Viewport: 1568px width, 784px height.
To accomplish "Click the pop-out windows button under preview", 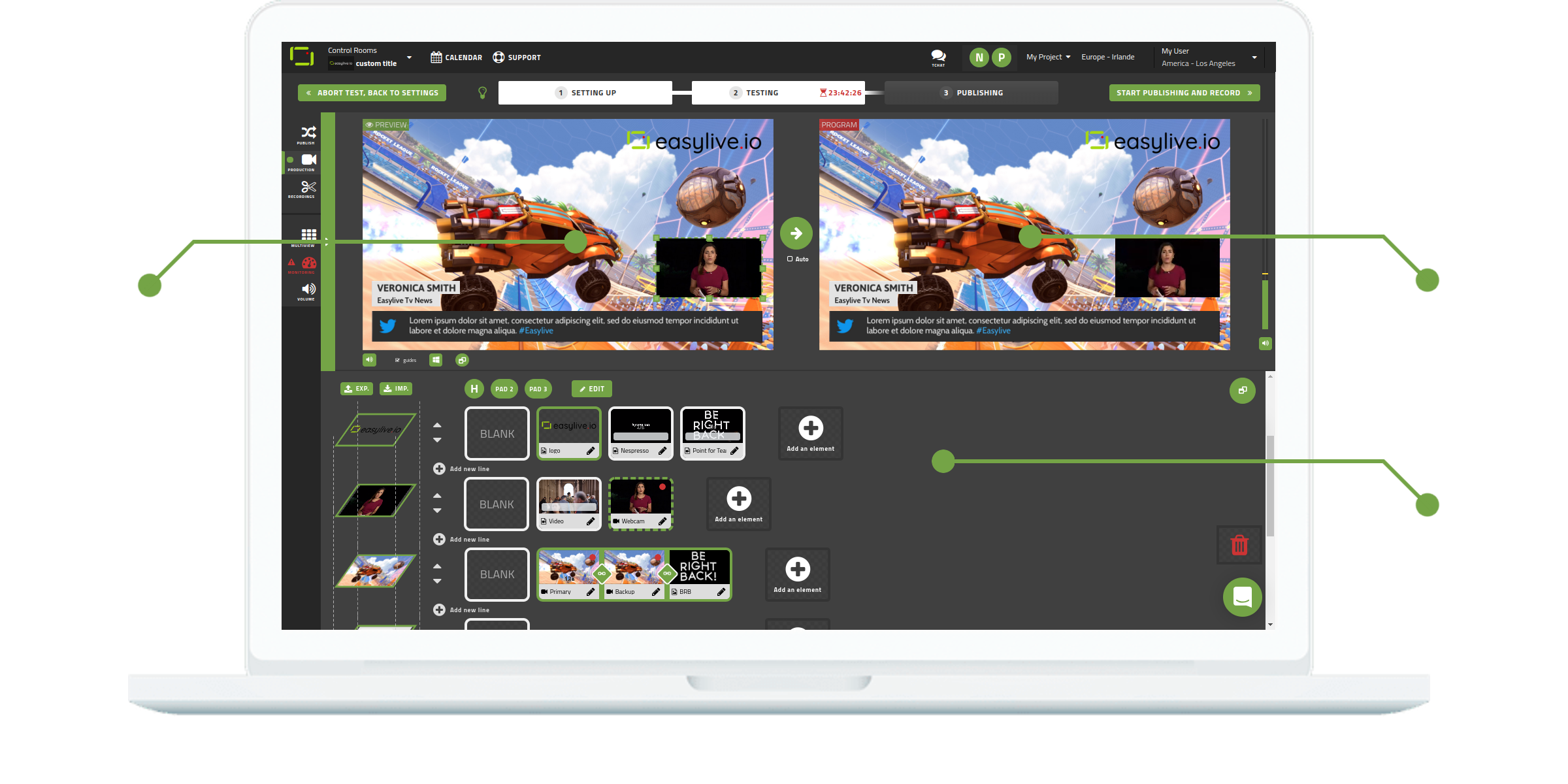I will click(x=462, y=360).
